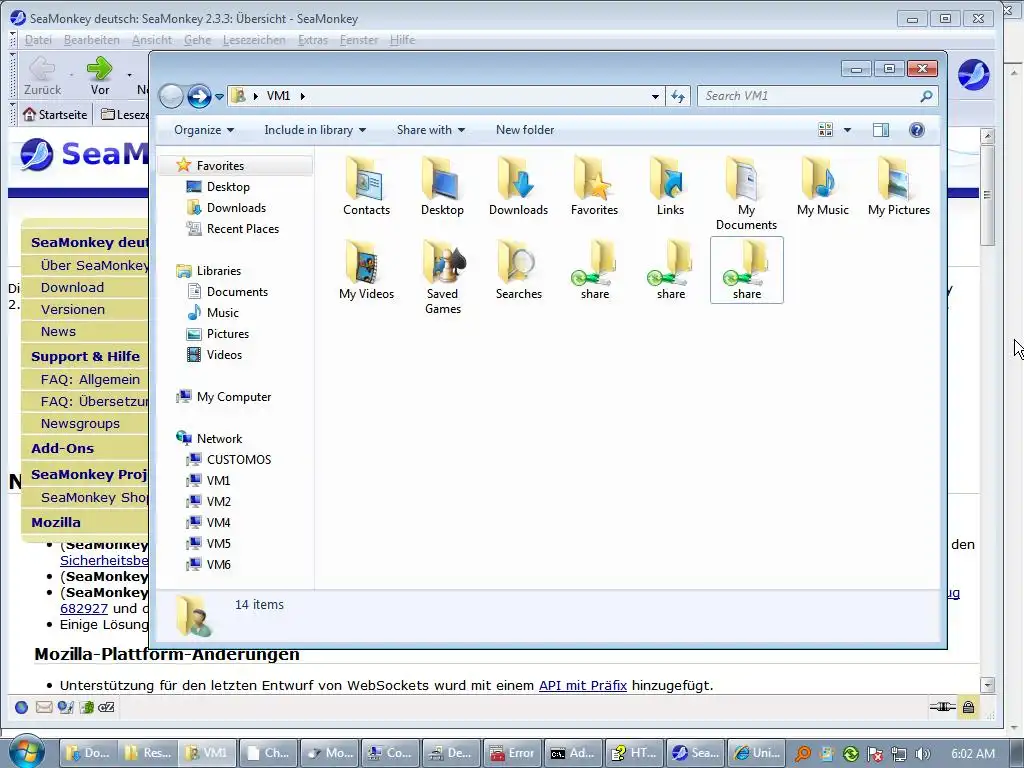Screen dimensions: 1024x768
Task: Toggle the preview pane in Explorer
Action: pos(881,129)
